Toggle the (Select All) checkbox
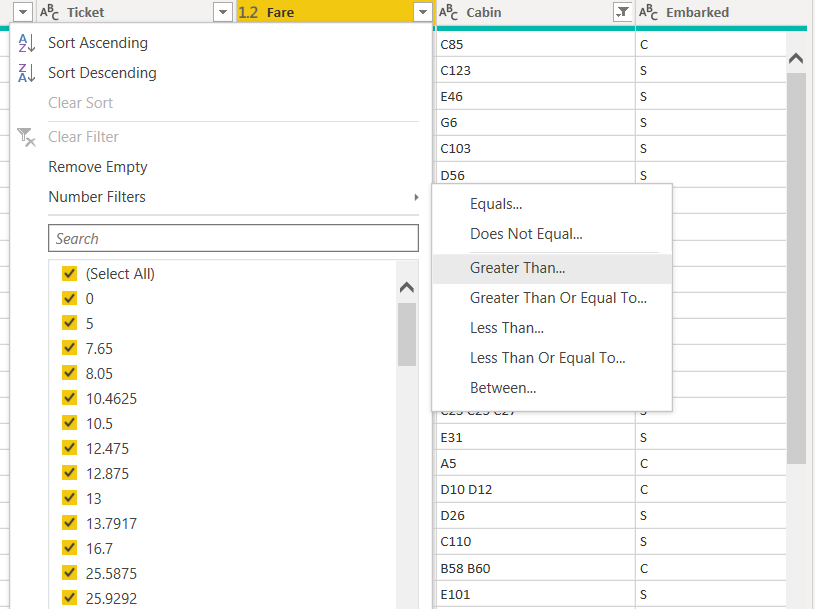 (x=70, y=273)
